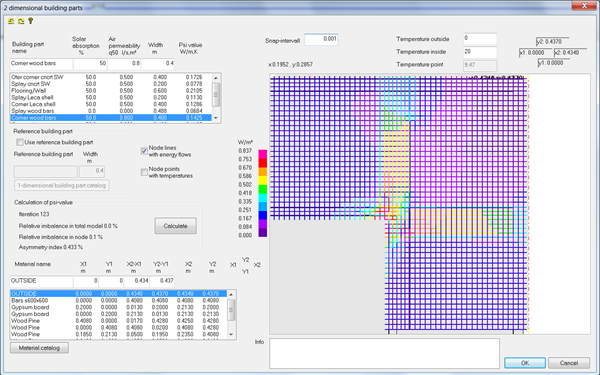The width and height of the screenshot is (600, 375).
Task: Click the Temperature outside field
Action: 480,39
